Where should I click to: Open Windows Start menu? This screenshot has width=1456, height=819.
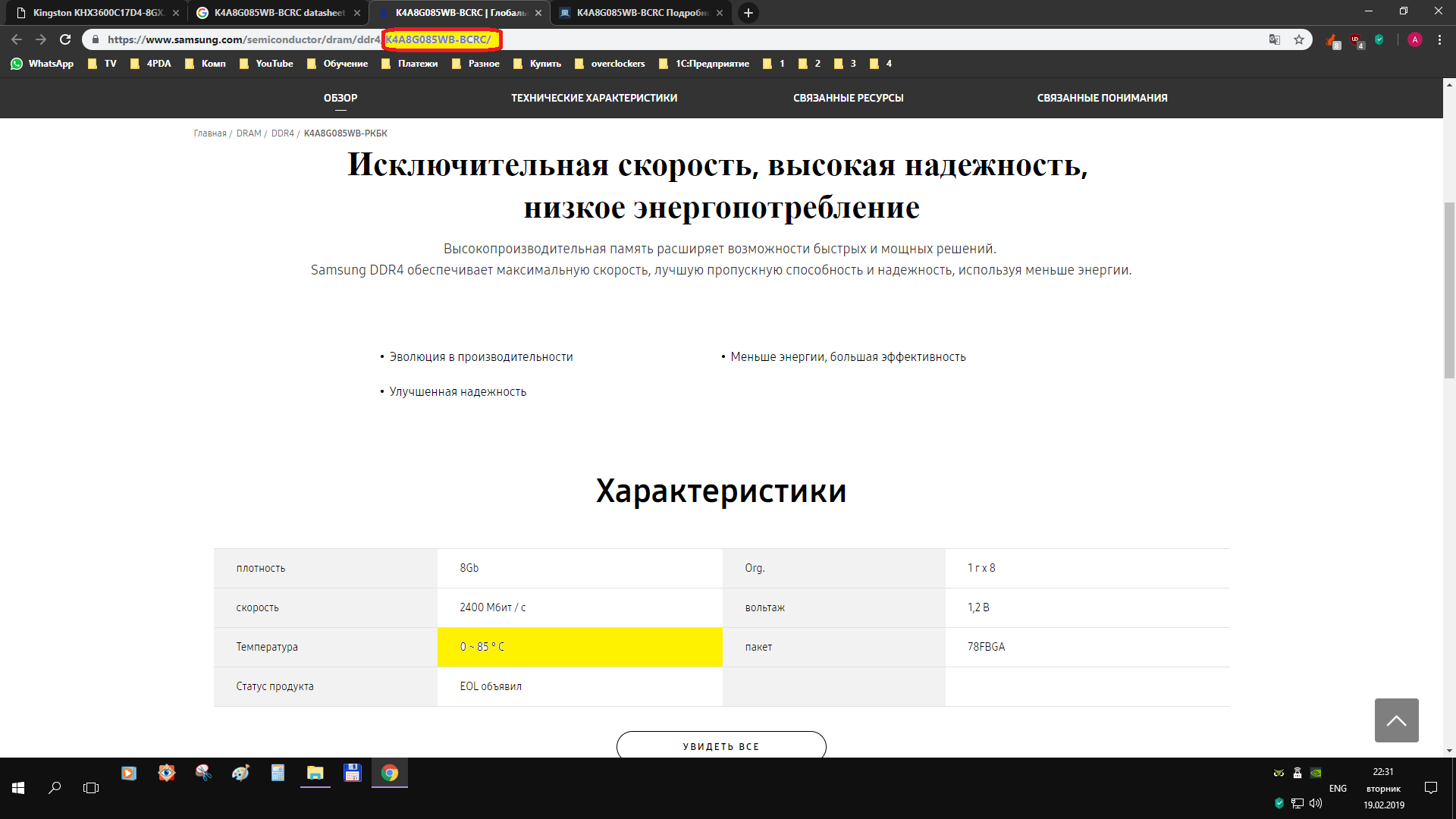coord(18,788)
